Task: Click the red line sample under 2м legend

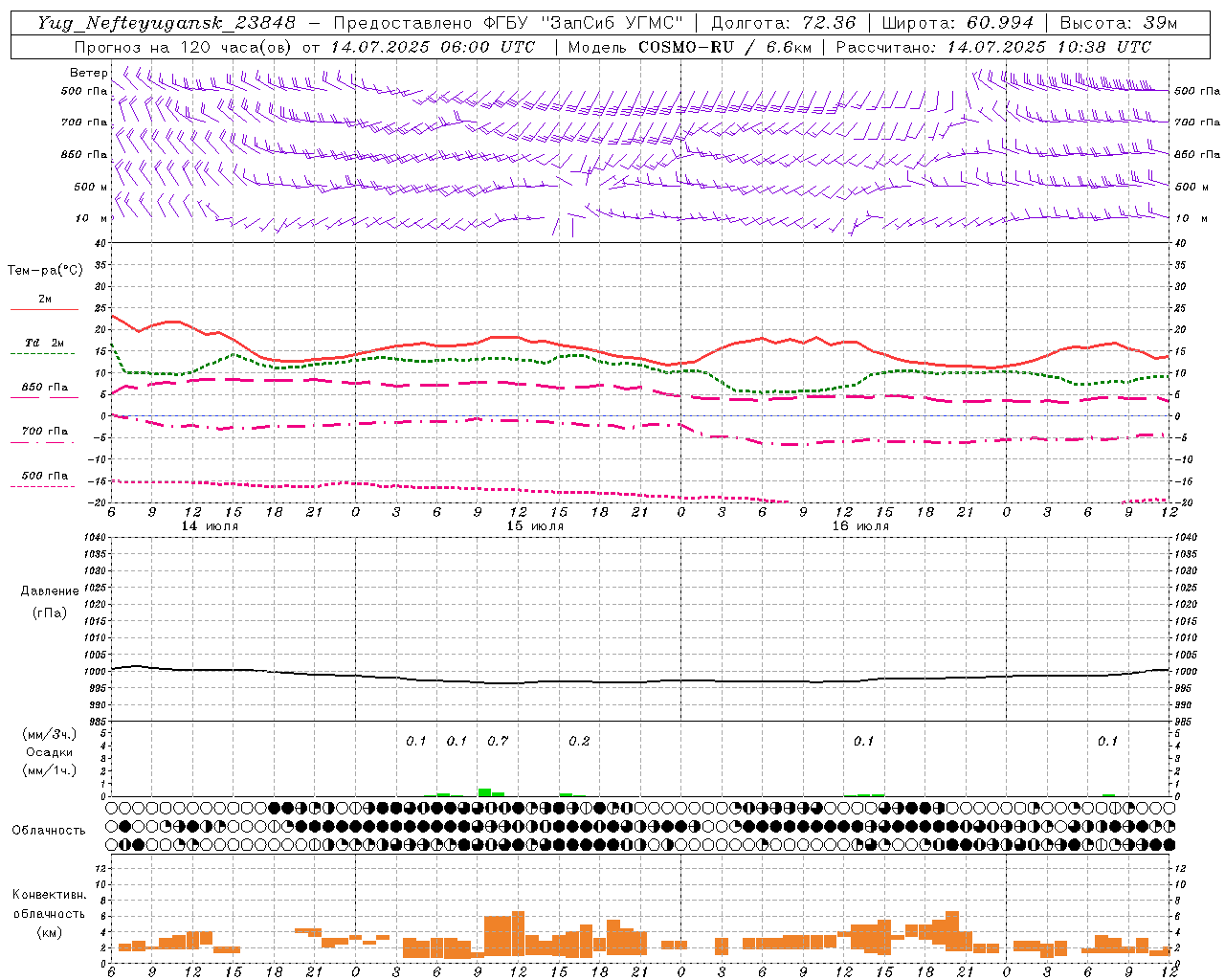Action: (x=44, y=309)
